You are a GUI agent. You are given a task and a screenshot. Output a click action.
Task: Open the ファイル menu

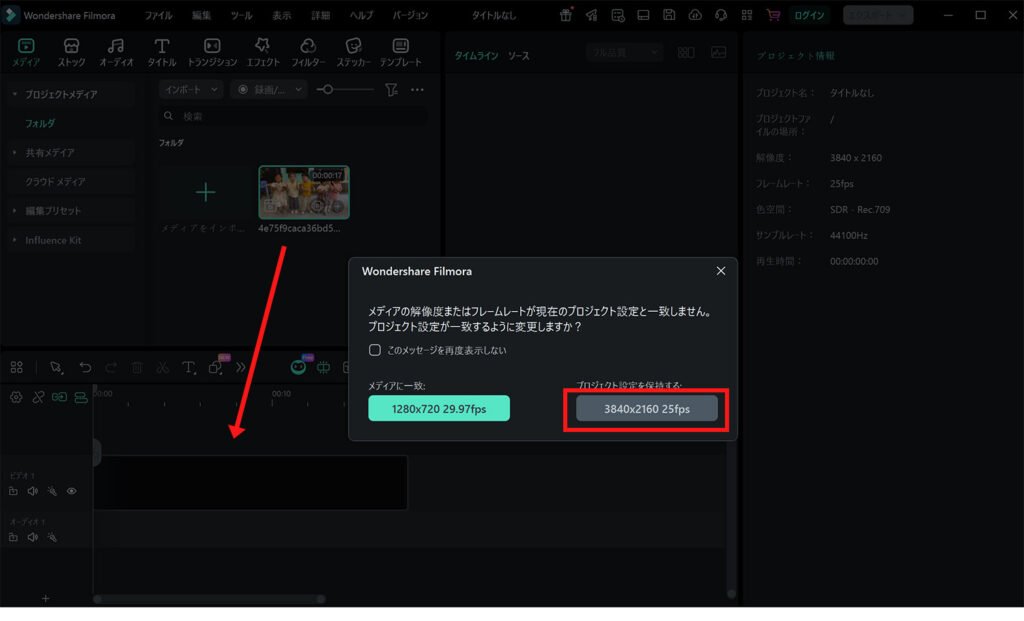pos(158,15)
